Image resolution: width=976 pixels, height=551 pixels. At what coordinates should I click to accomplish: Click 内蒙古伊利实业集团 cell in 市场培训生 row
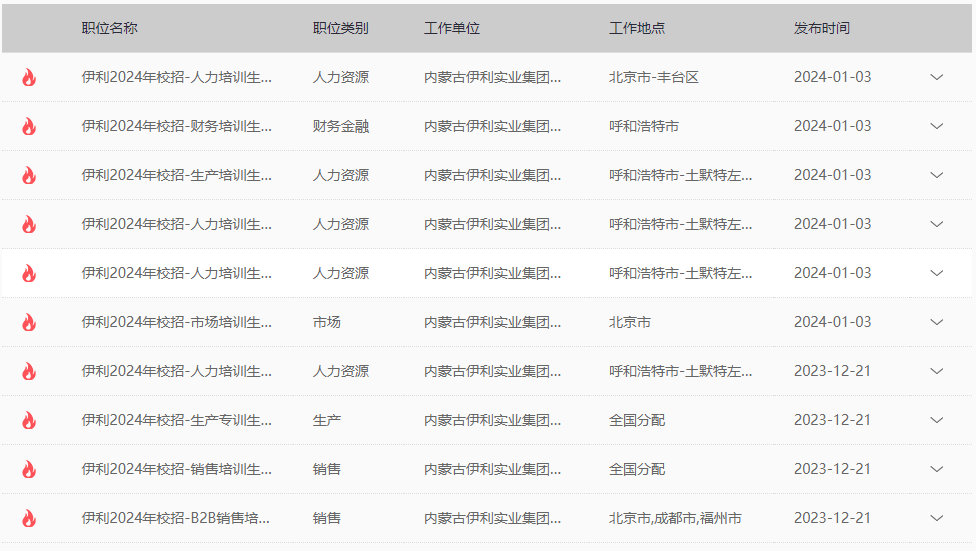pos(492,323)
